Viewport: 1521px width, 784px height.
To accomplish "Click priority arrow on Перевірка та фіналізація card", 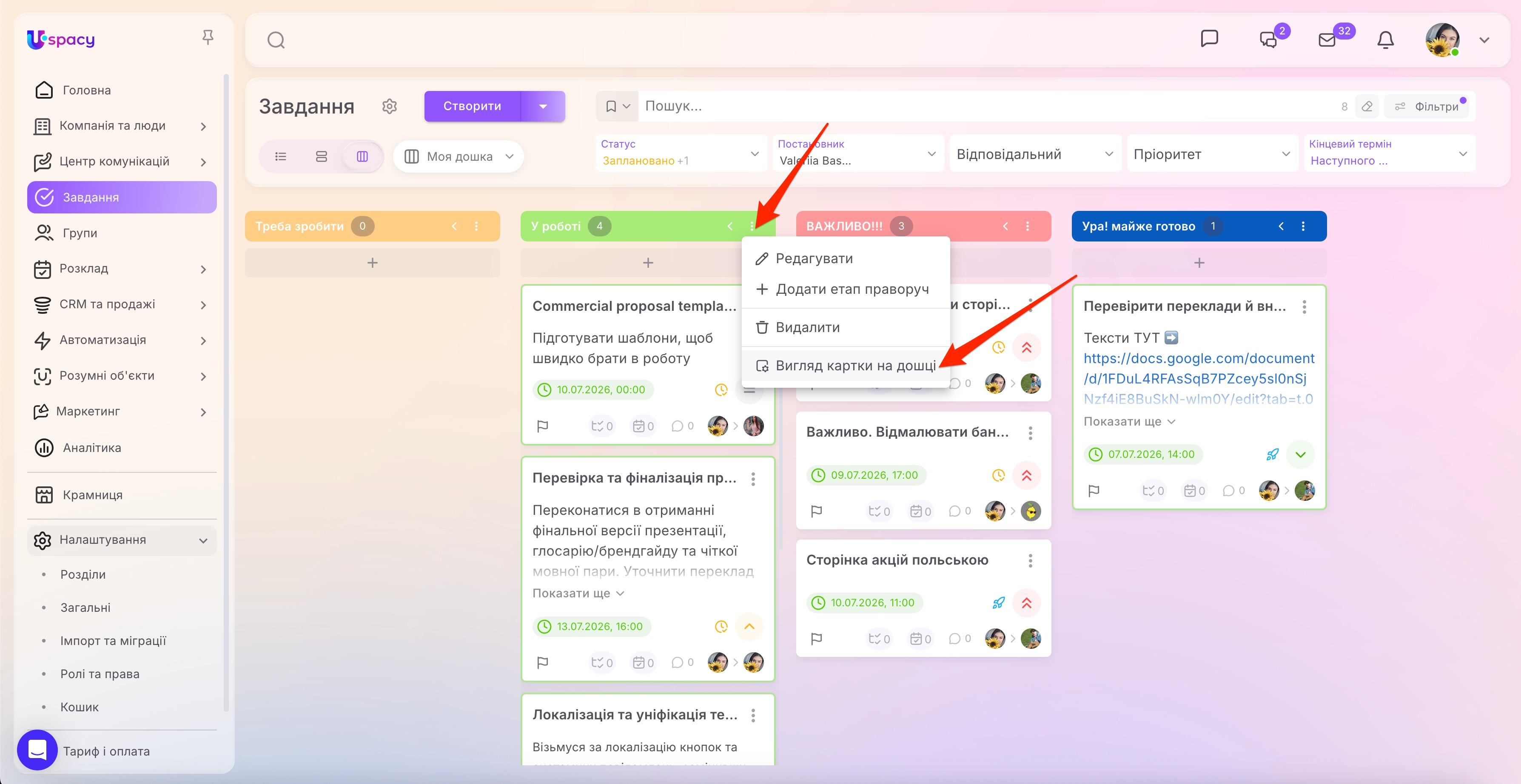I will pyautogui.click(x=749, y=626).
